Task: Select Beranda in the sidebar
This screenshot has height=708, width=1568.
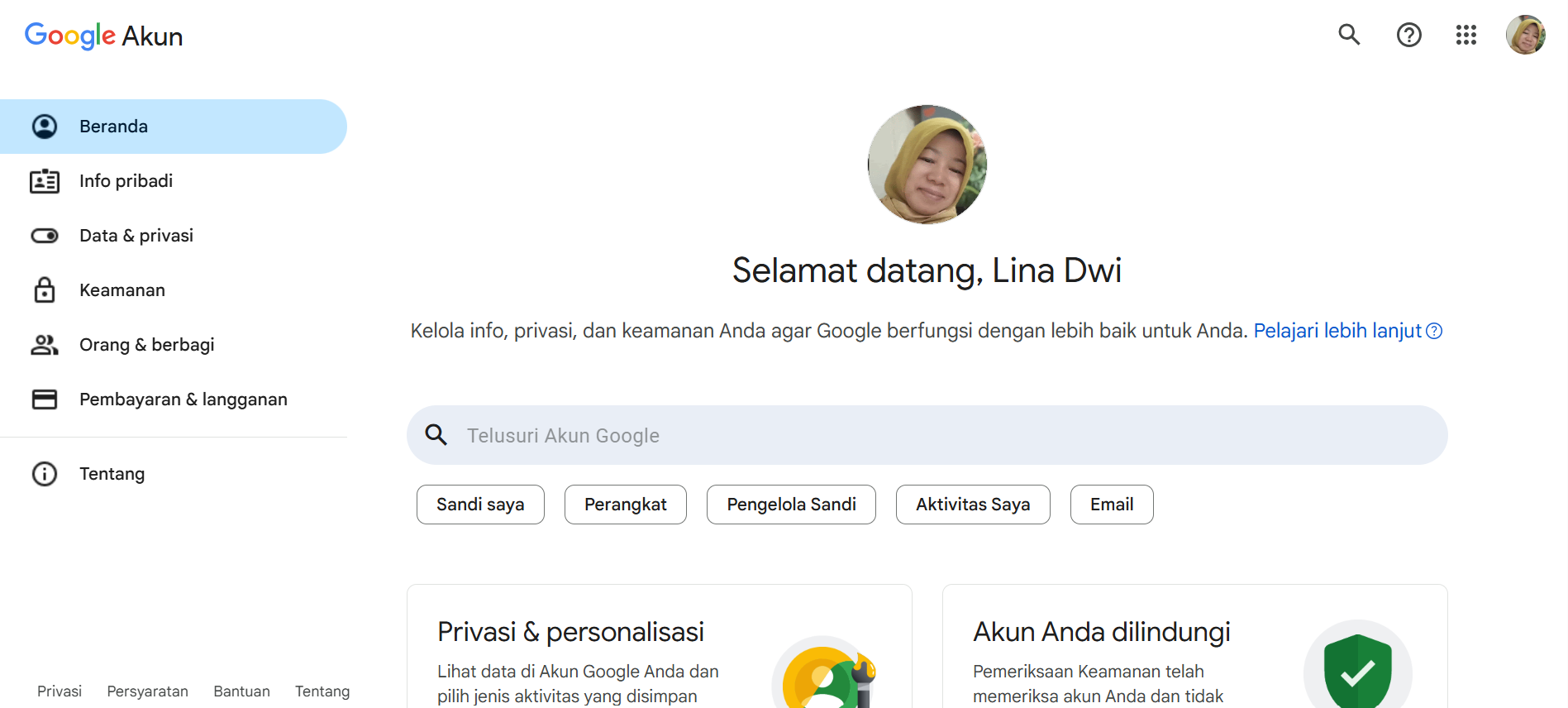Action: pyautogui.click(x=174, y=127)
